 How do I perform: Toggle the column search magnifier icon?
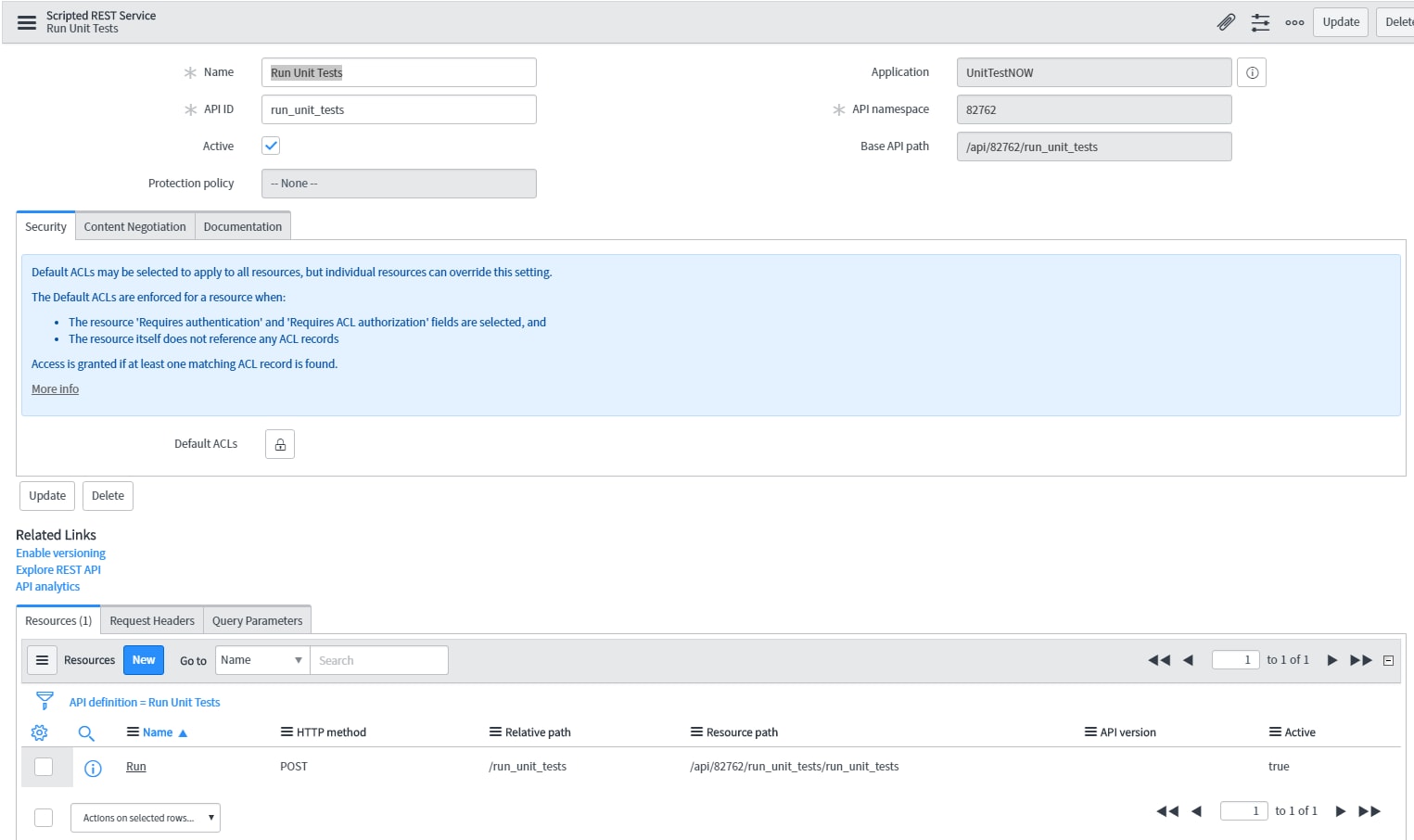[x=86, y=732]
